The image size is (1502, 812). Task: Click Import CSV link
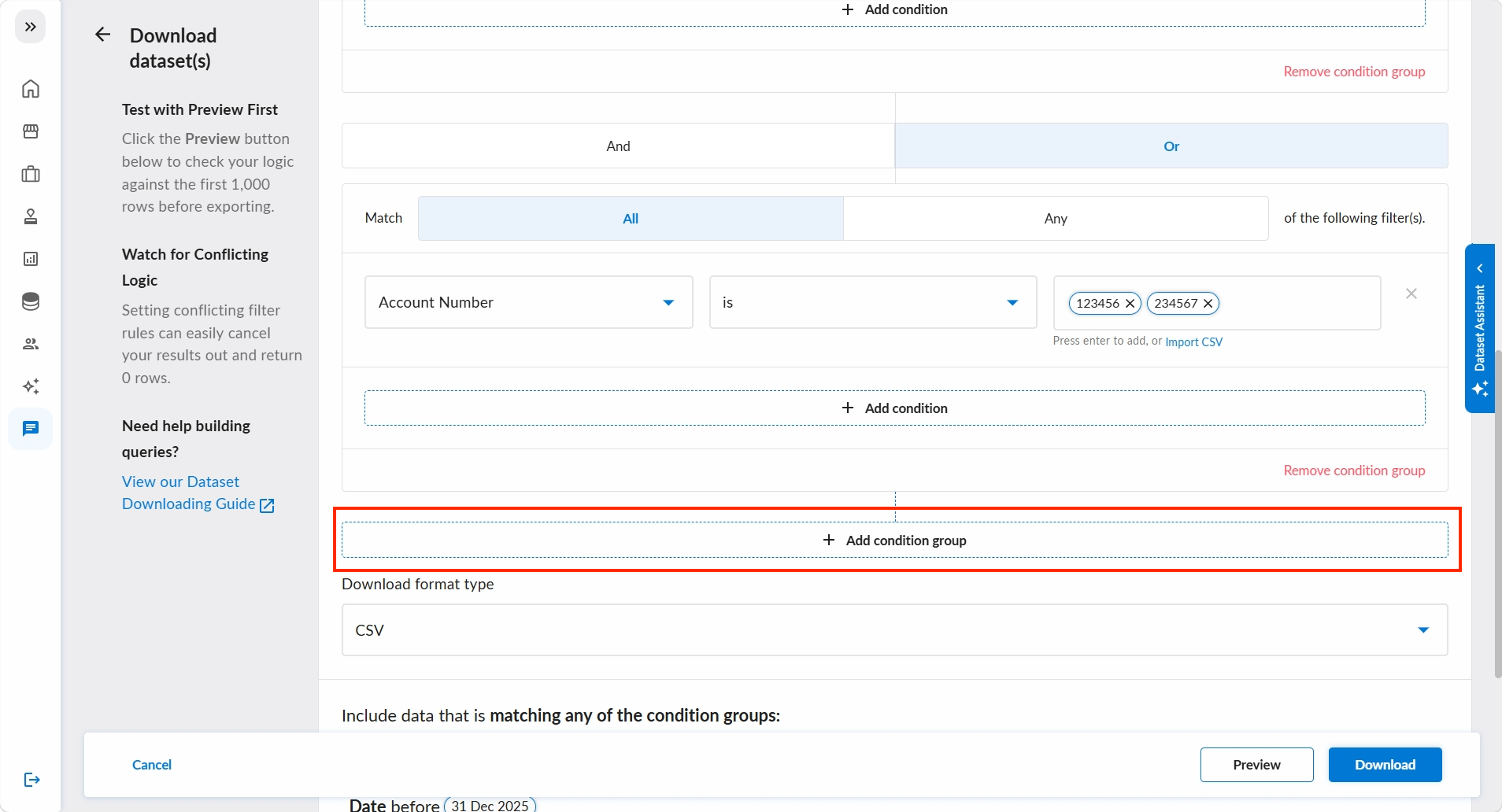pos(1193,341)
